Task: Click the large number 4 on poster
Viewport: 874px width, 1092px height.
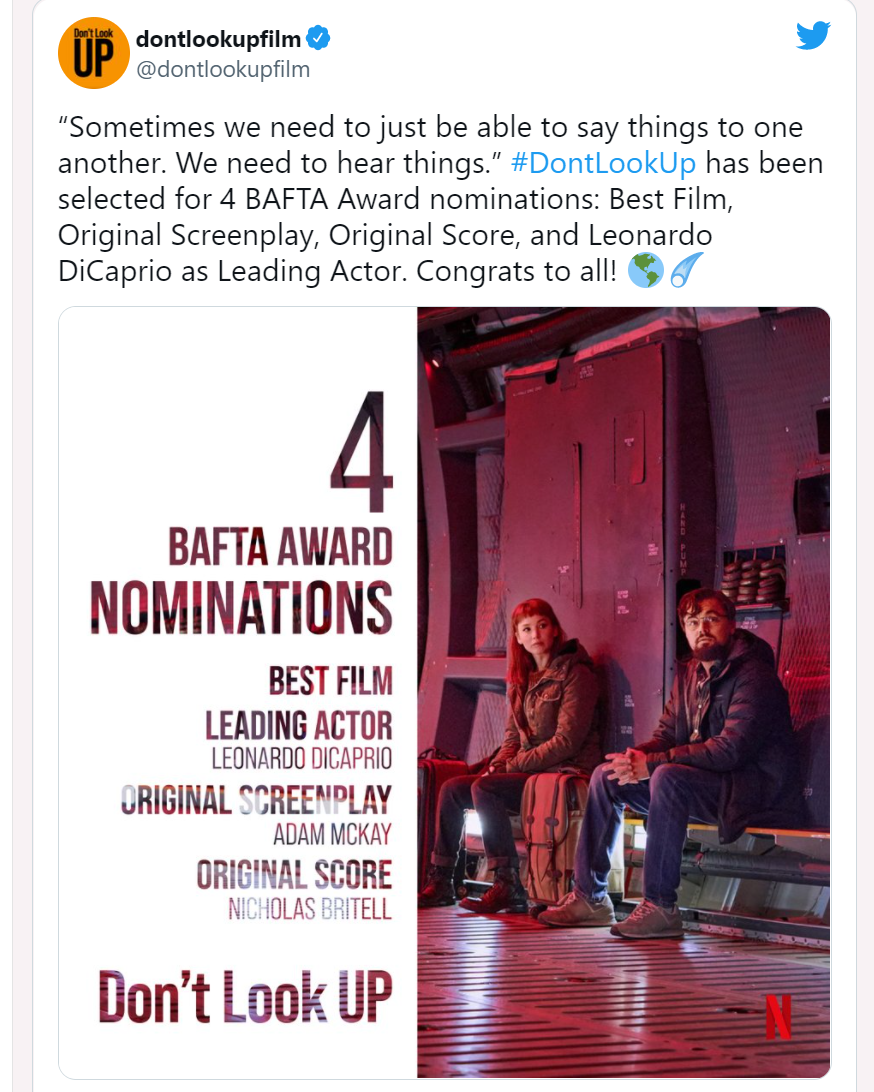Action: (362, 451)
